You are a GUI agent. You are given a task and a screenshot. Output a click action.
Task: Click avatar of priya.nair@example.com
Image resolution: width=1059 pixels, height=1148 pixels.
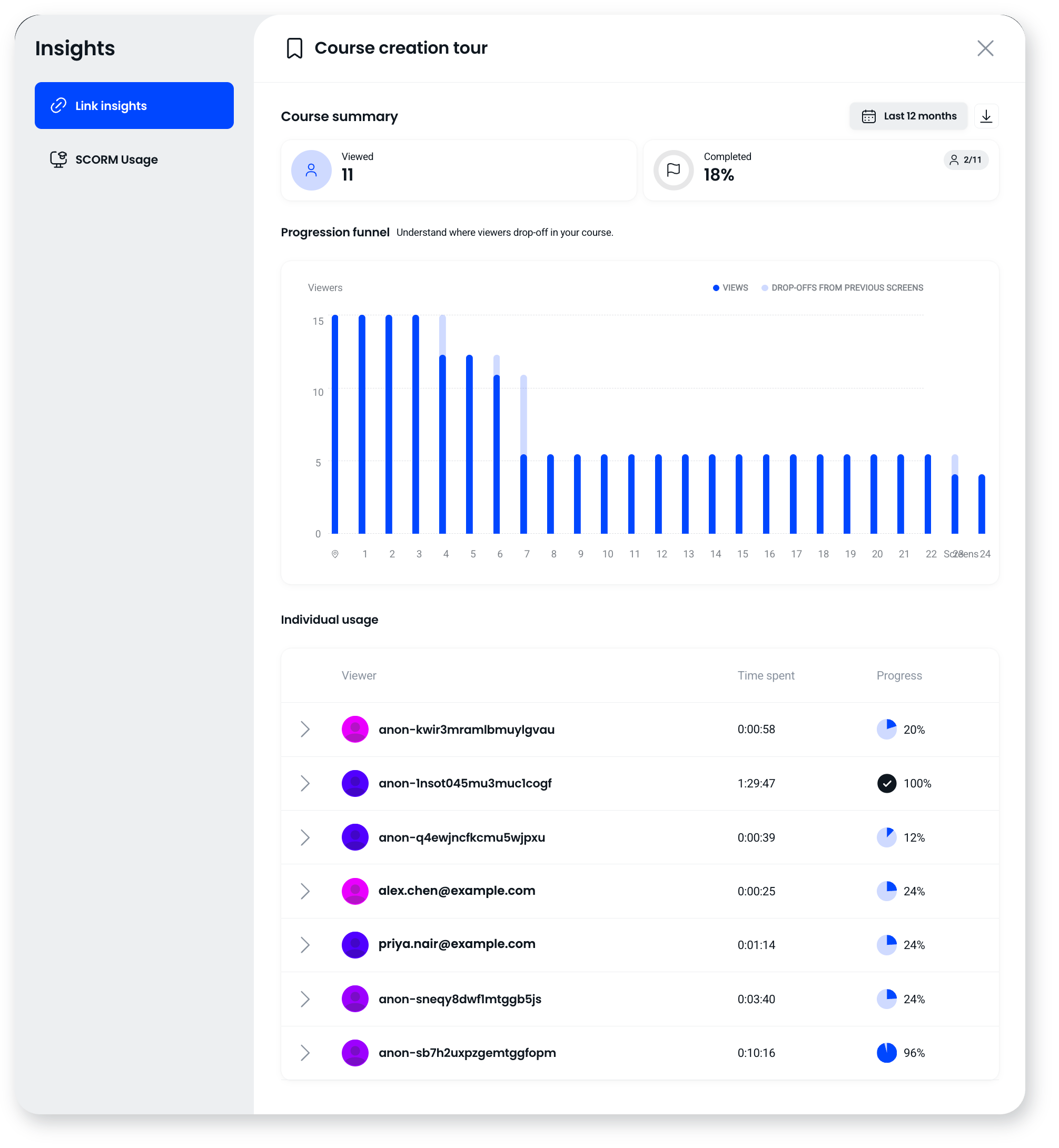[355, 945]
